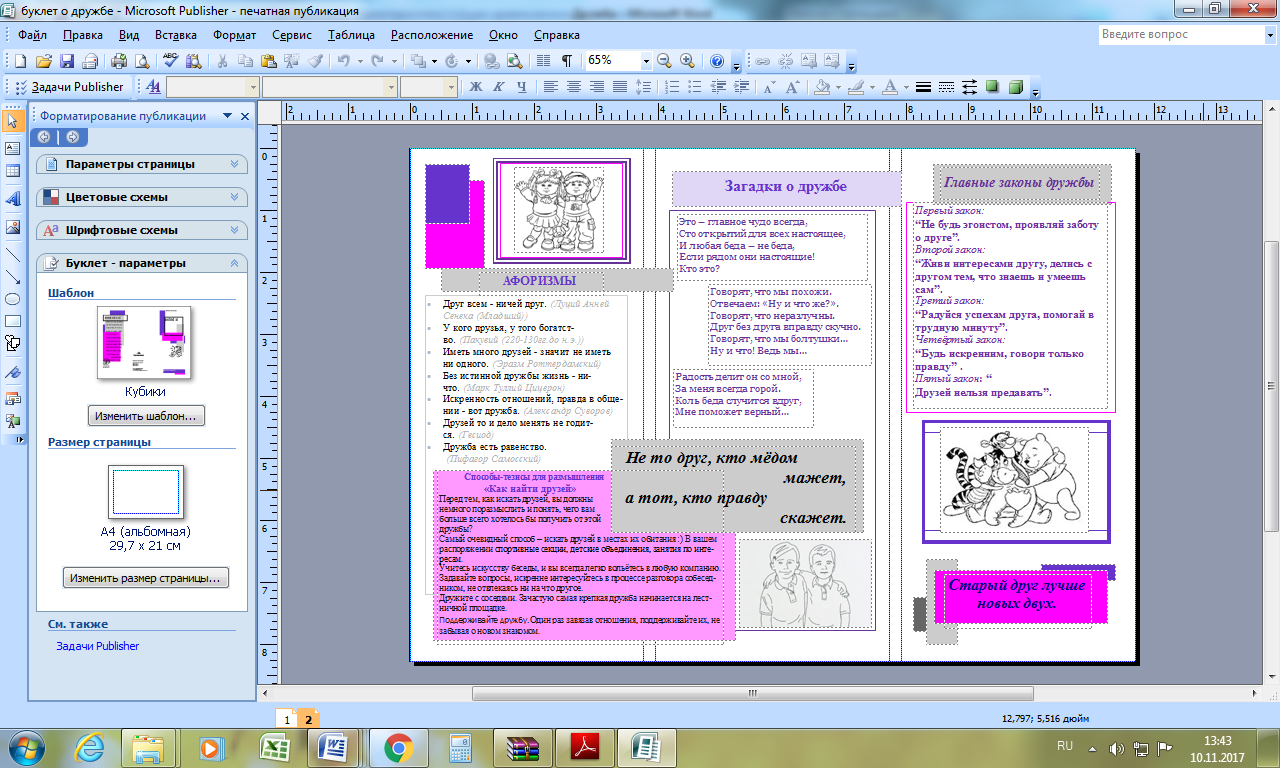Open the Введите вопрос dropdown arrow
This screenshot has width=1280, height=768.
pyautogui.click(x=1270, y=34)
